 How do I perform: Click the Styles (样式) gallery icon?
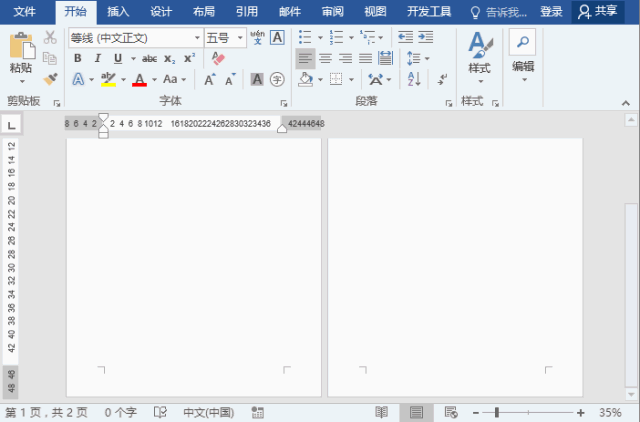pyautogui.click(x=480, y=45)
